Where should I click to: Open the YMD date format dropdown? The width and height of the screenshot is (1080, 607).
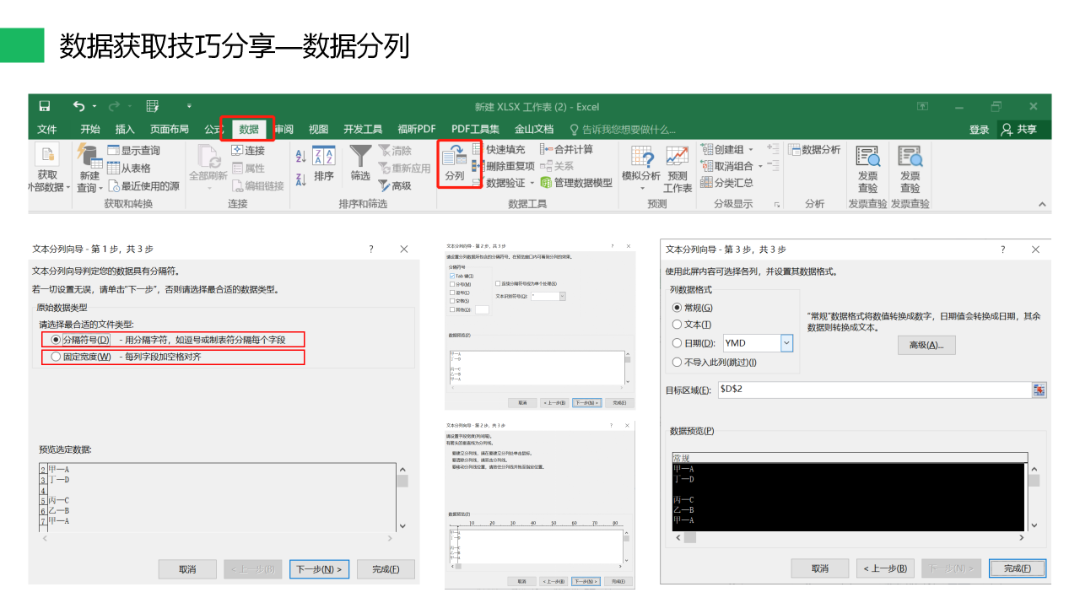tap(786, 343)
